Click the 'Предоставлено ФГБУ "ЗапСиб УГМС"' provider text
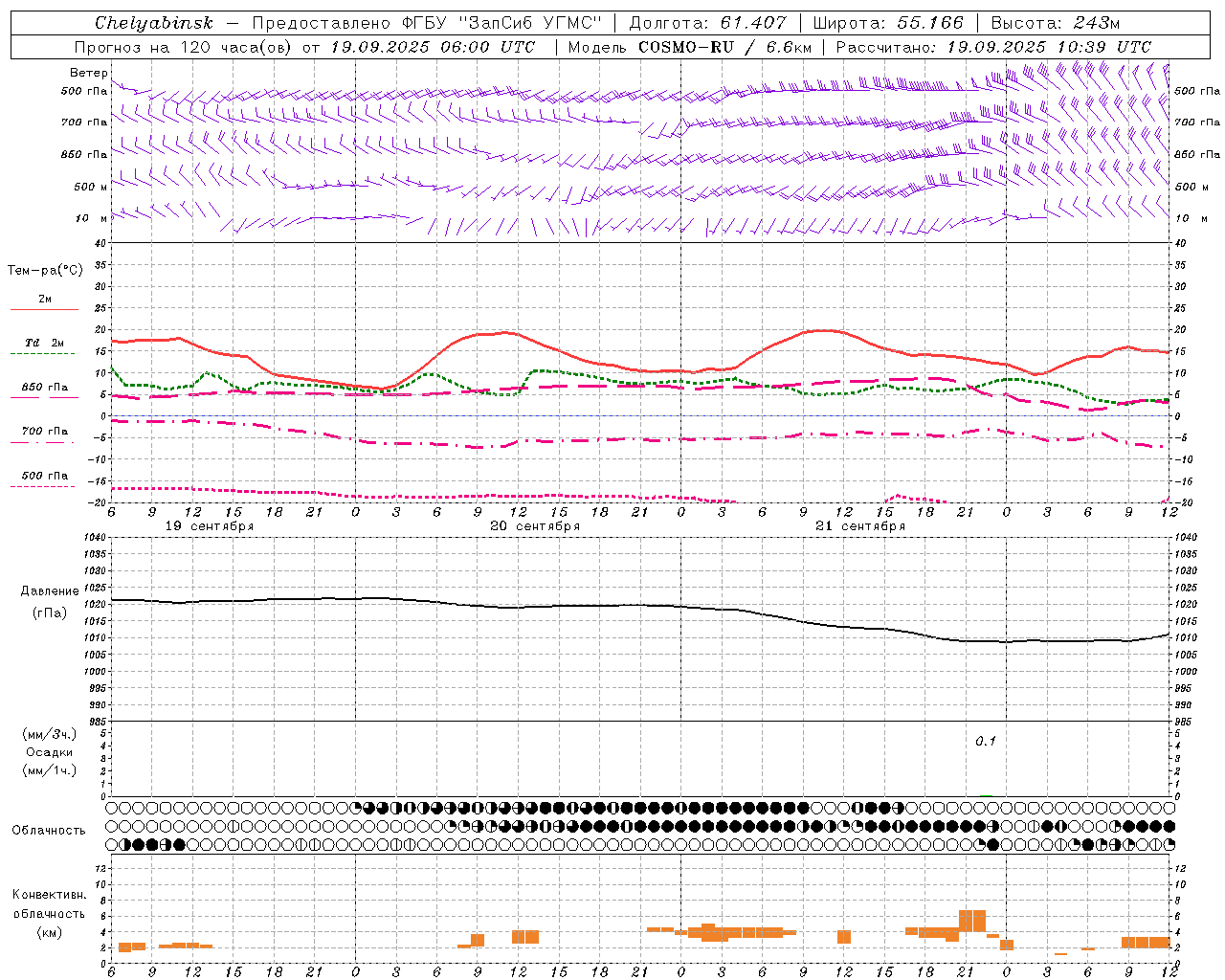 pos(426,23)
